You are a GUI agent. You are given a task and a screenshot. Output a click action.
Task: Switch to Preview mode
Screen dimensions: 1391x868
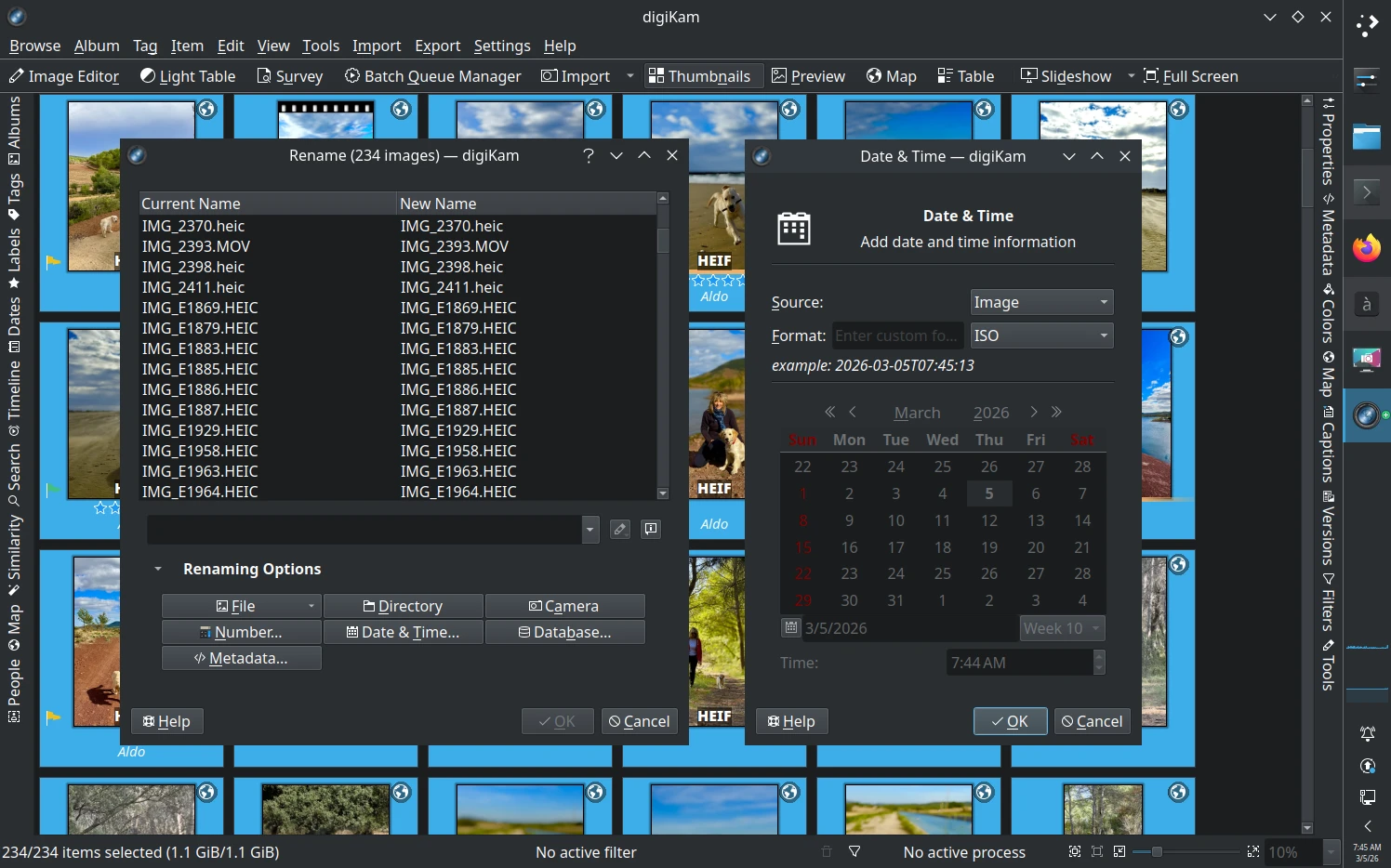807,76
